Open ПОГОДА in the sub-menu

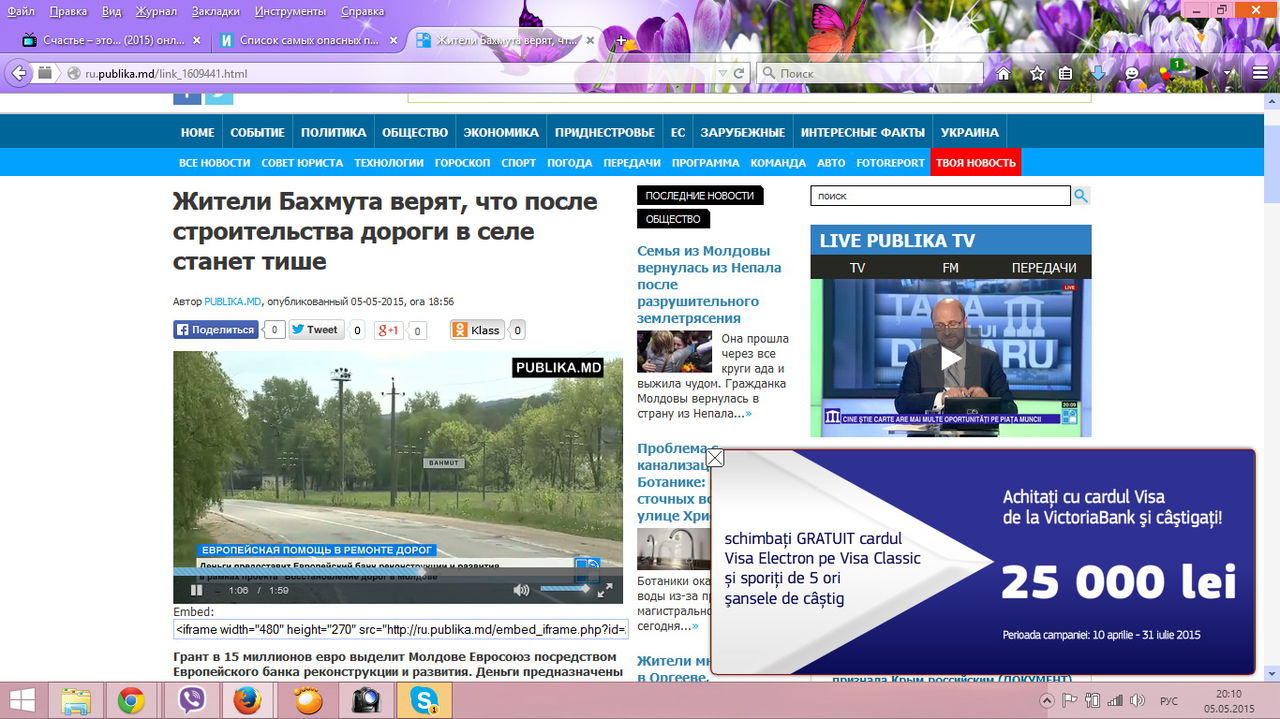coord(569,162)
